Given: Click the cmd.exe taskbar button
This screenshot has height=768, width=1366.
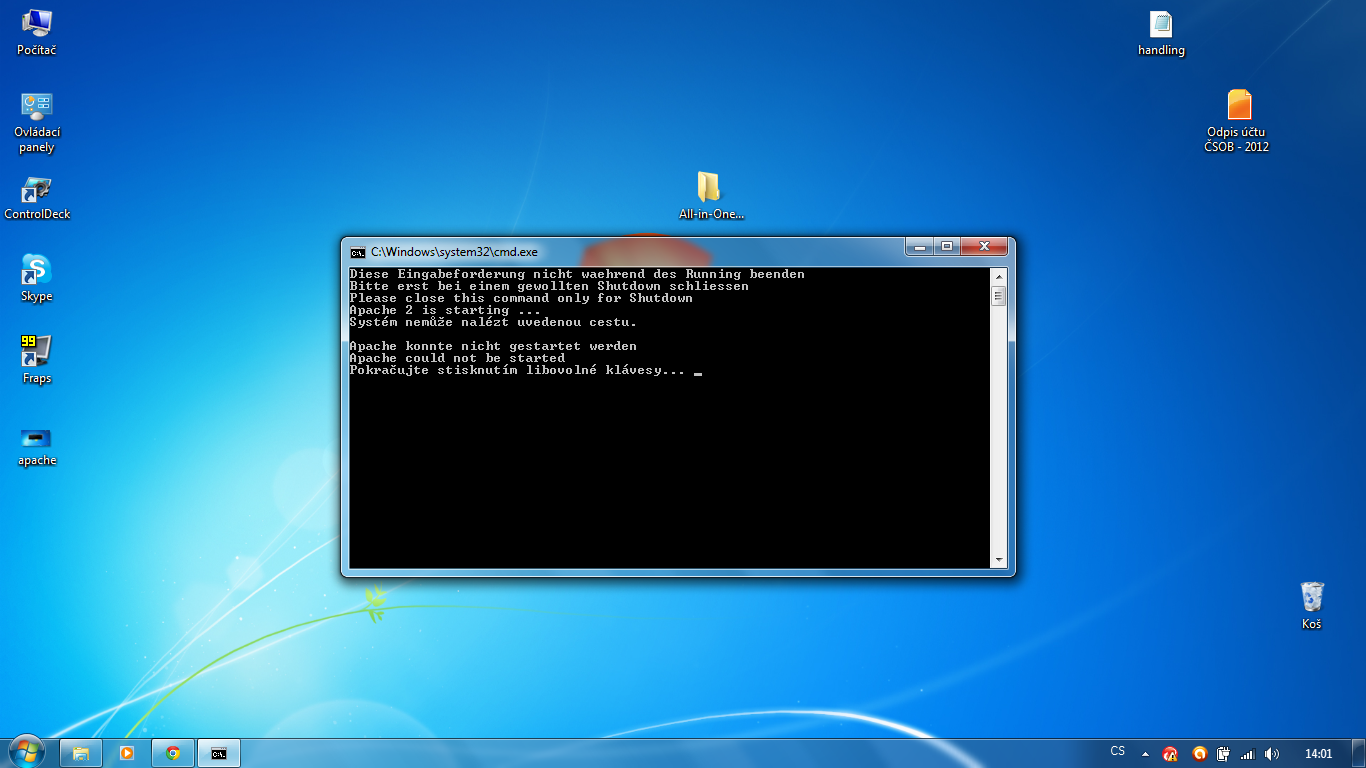Looking at the screenshot, I should point(219,753).
